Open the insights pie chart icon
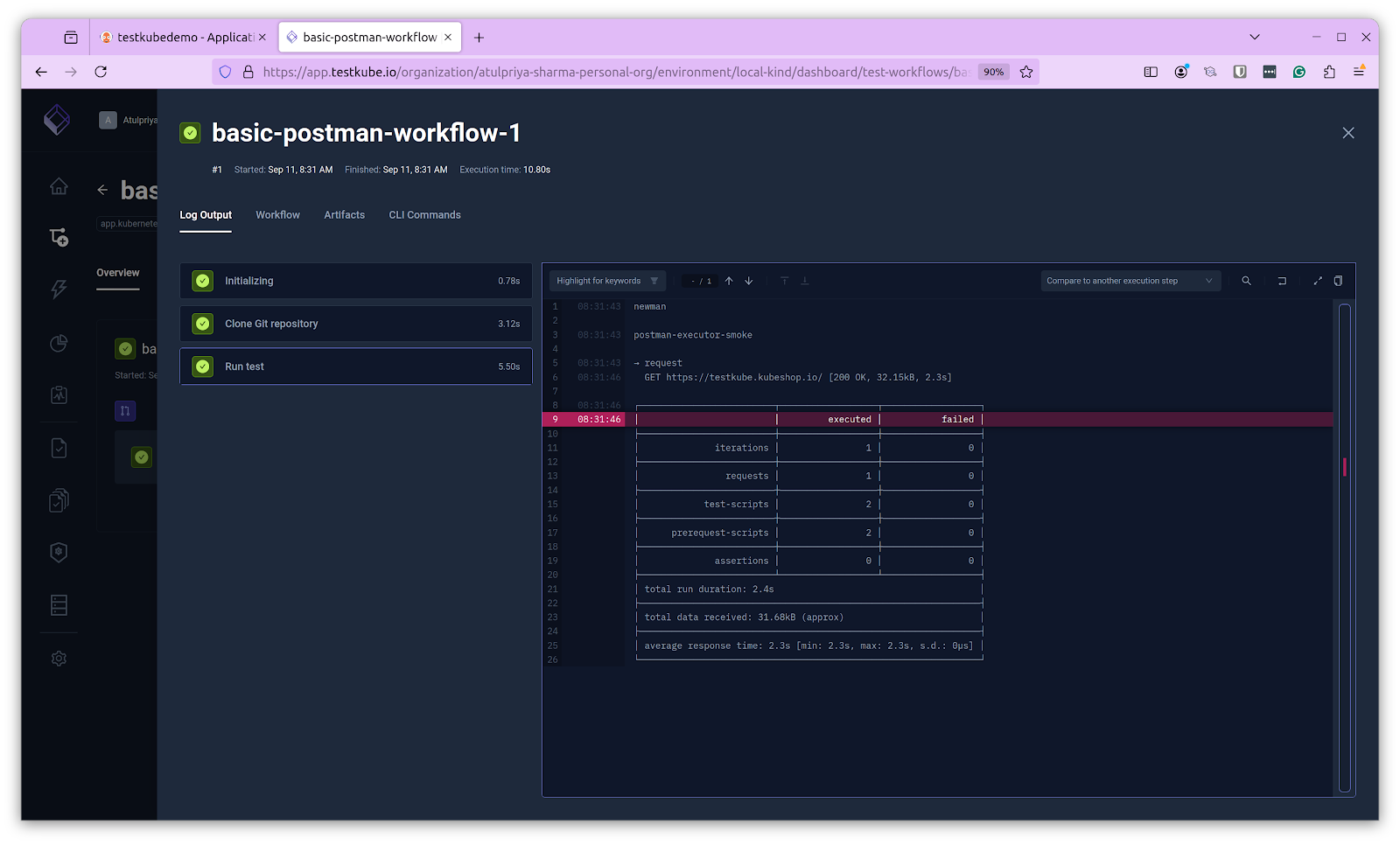 coord(59,343)
